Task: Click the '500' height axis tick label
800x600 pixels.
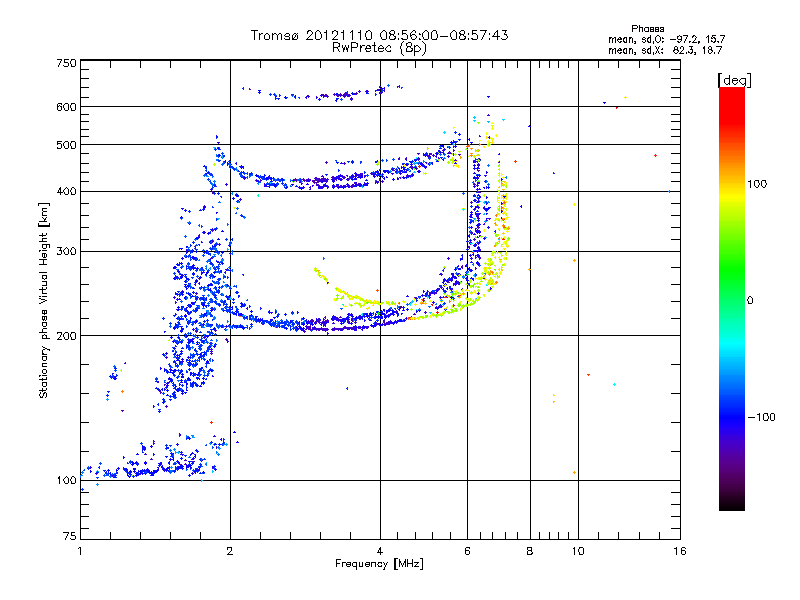Action: 66,145
